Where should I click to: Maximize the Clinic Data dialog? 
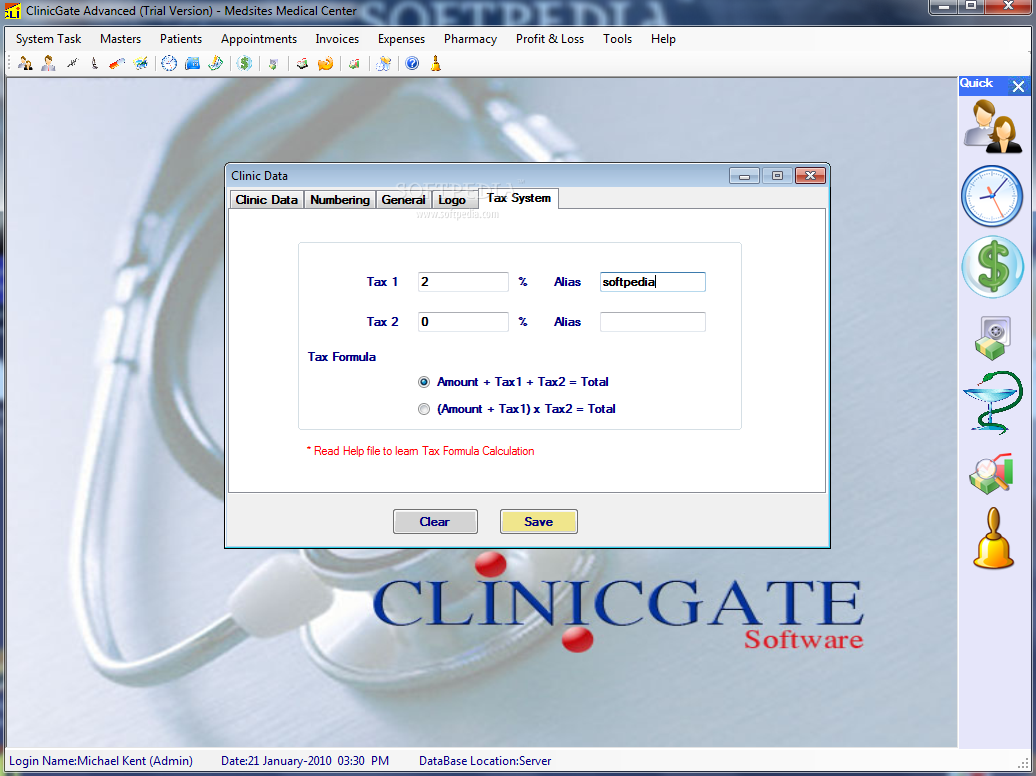(x=777, y=176)
